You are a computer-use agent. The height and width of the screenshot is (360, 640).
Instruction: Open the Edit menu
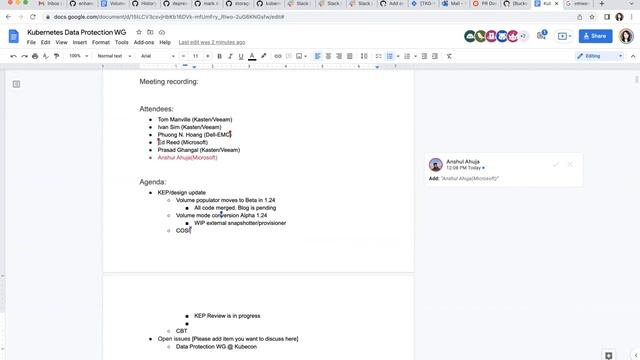(45, 42)
